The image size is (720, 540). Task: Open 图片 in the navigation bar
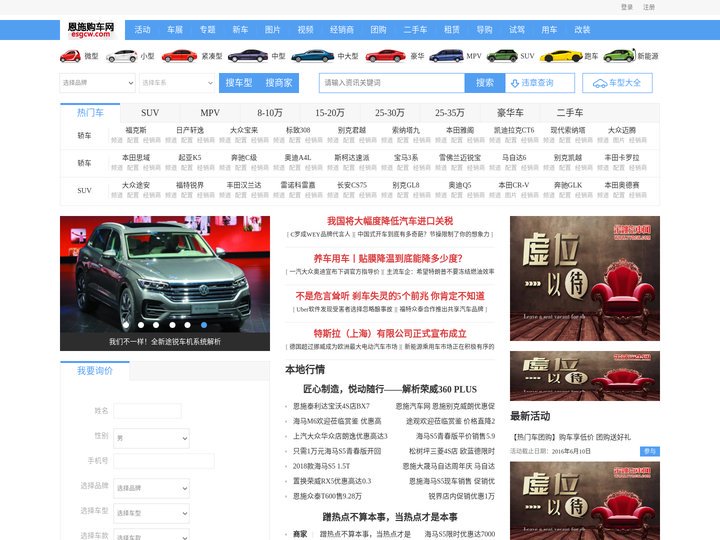(x=272, y=30)
